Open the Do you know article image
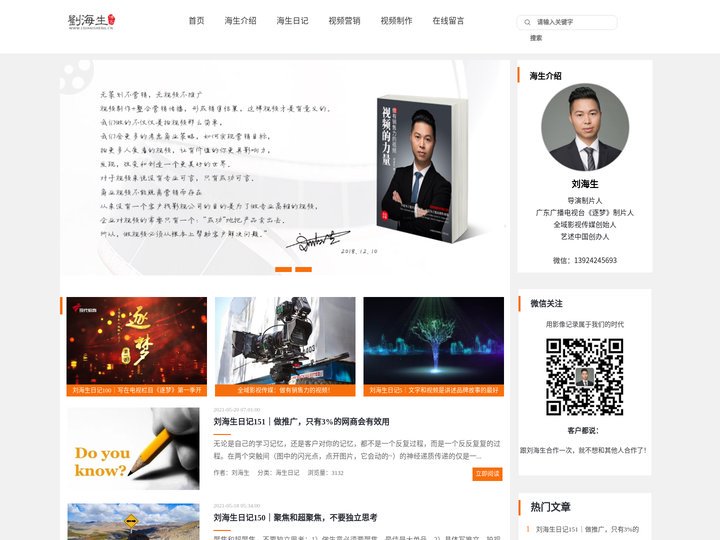This screenshot has width=720, height=540. pyautogui.click(x=134, y=449)
